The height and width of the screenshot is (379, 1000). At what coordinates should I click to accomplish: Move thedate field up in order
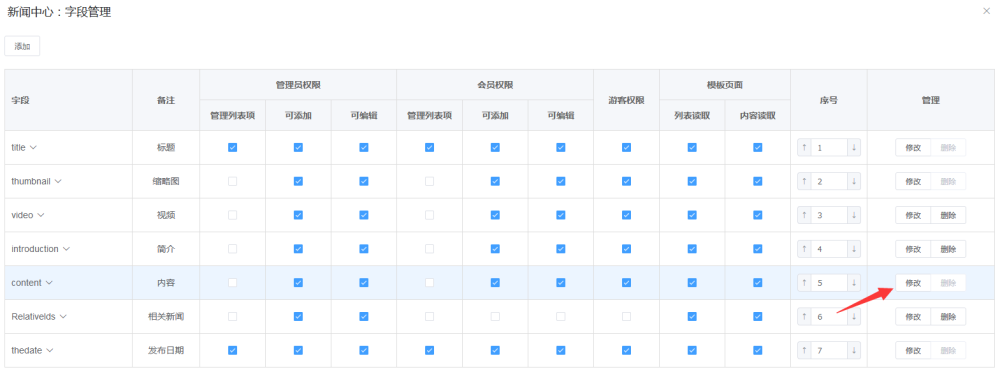[804, 350]
